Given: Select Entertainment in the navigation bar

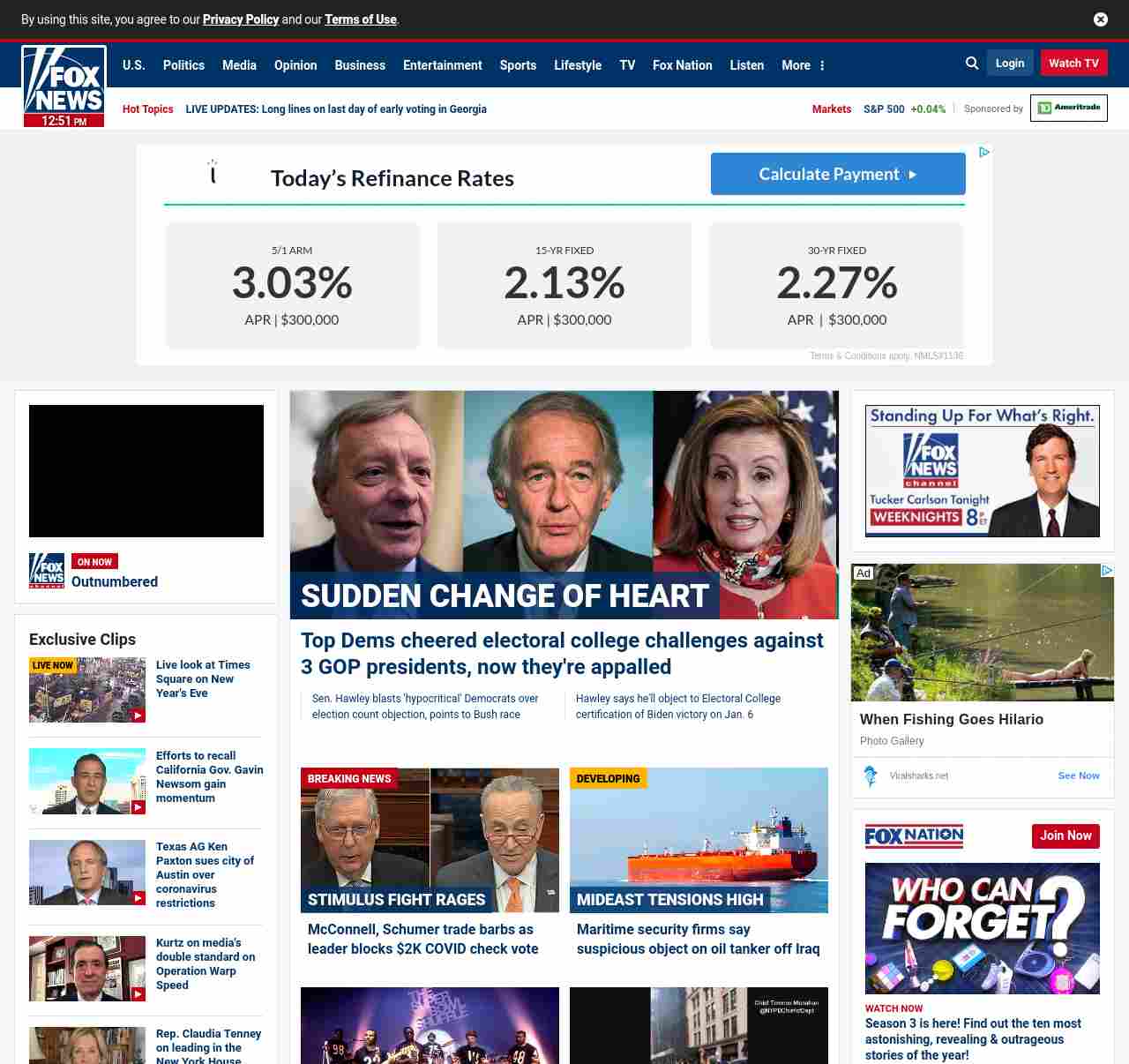Looking at the screenshot, I should point(442,65).
